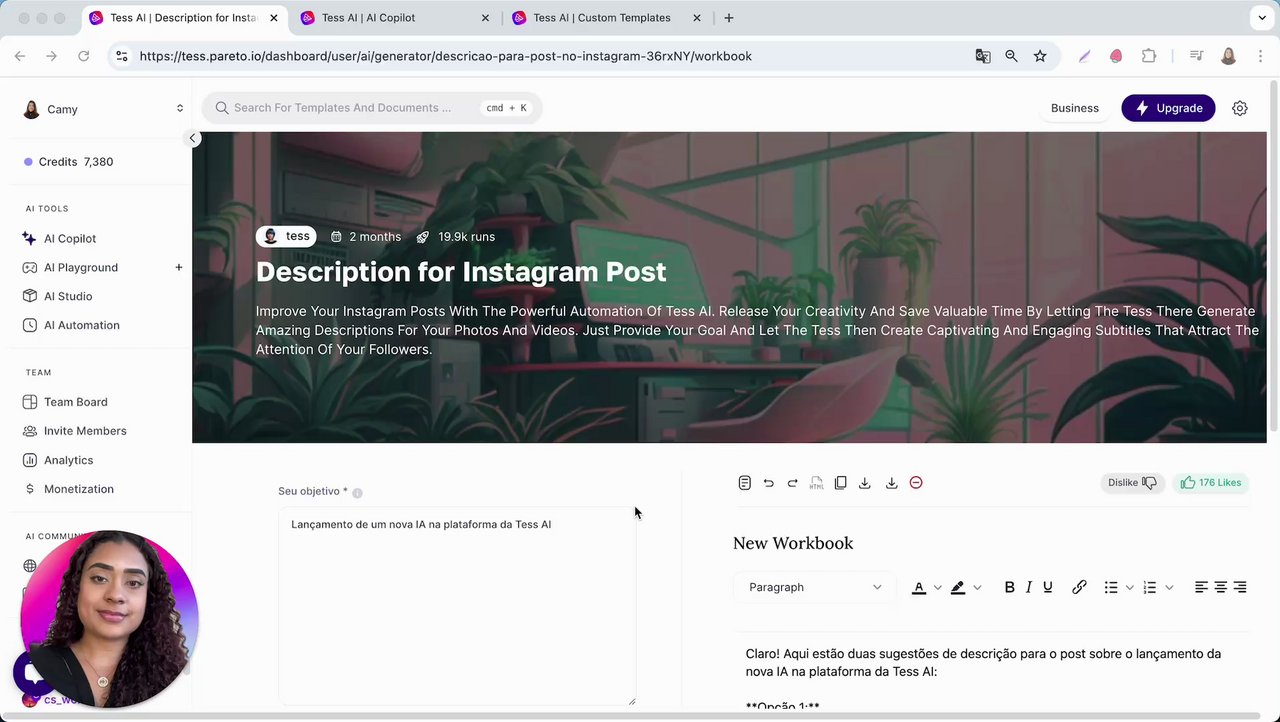Open AI Automation in sidebar
The image size is (1280, 722).
[x=81, y=325]
